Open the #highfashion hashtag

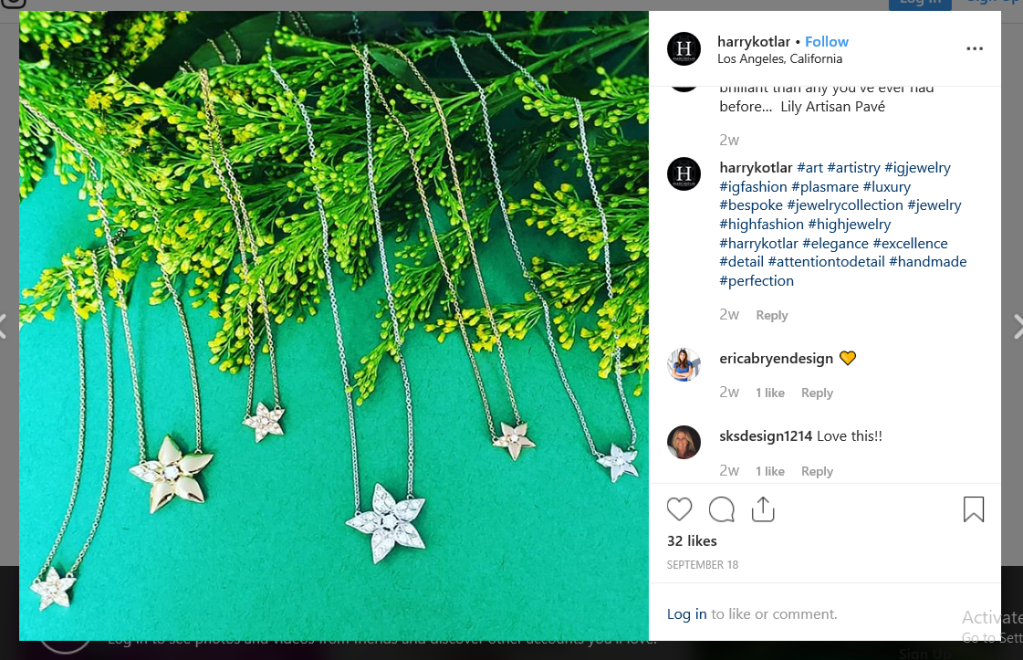(761, 224)
